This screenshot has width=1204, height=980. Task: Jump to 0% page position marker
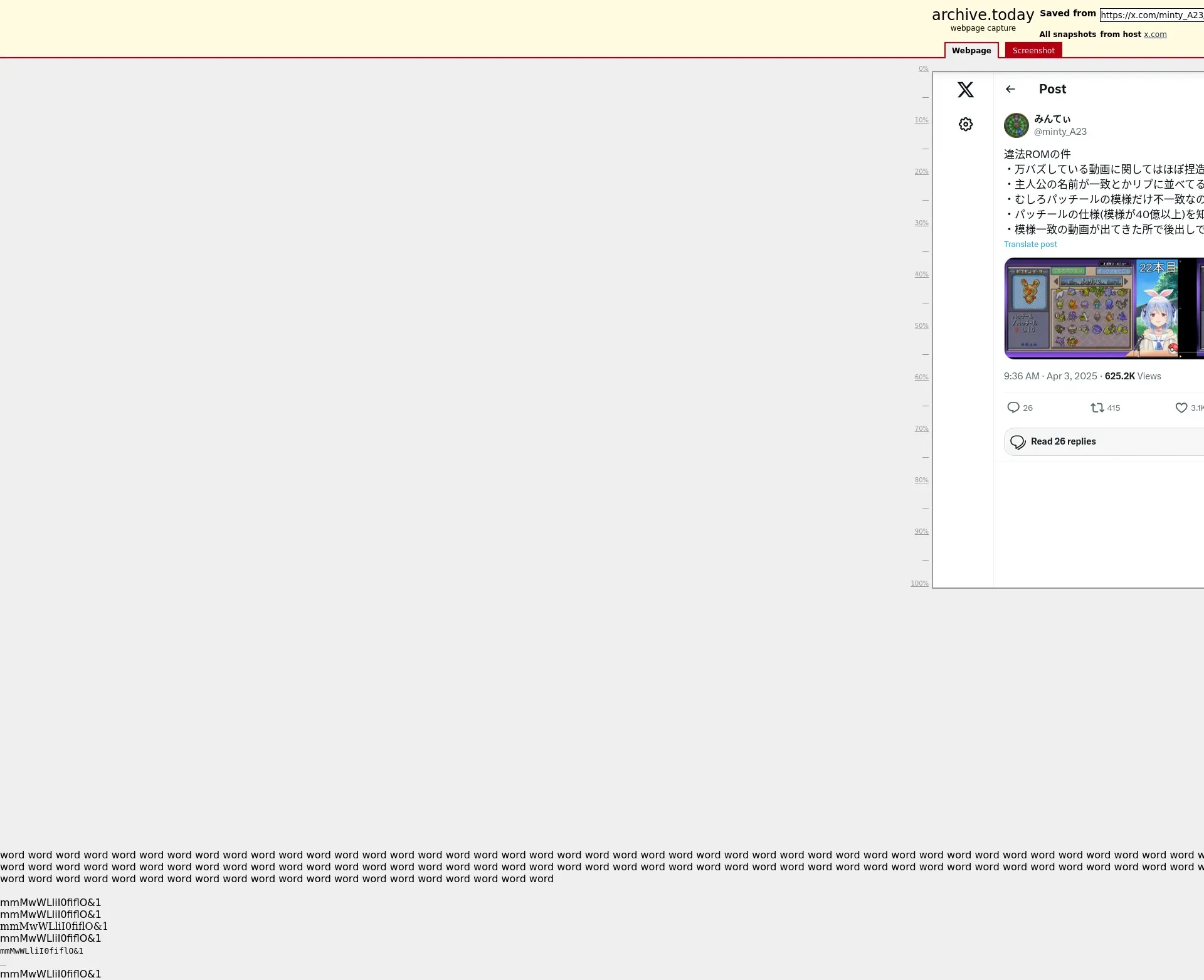[923, 69]
